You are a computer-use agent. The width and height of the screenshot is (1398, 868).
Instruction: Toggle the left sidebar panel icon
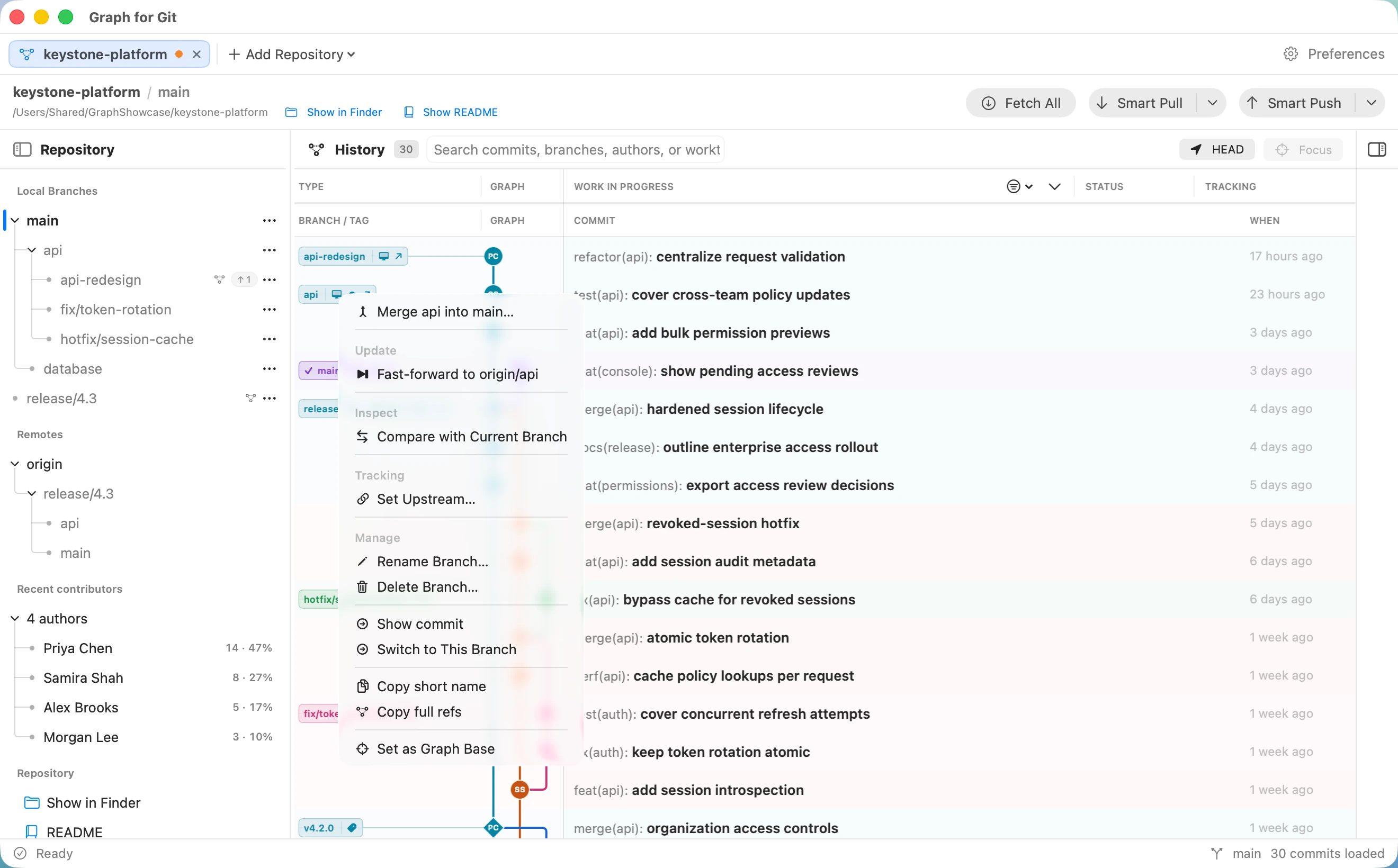click(22, 149)
